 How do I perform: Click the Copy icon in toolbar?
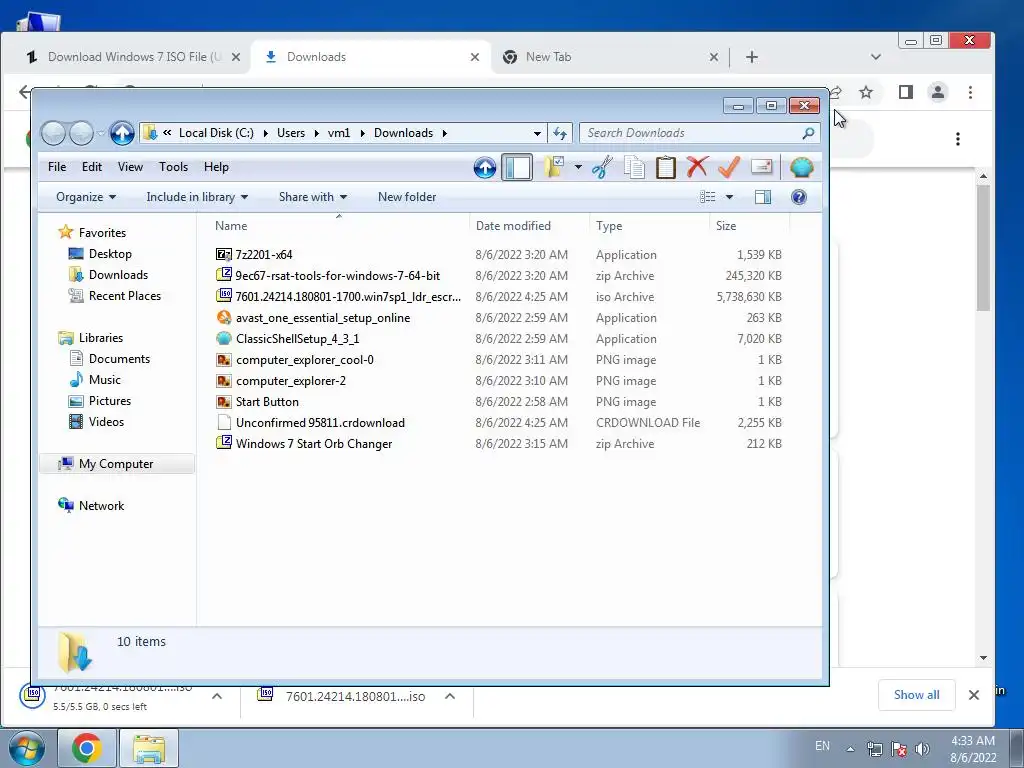click(633, 168)
